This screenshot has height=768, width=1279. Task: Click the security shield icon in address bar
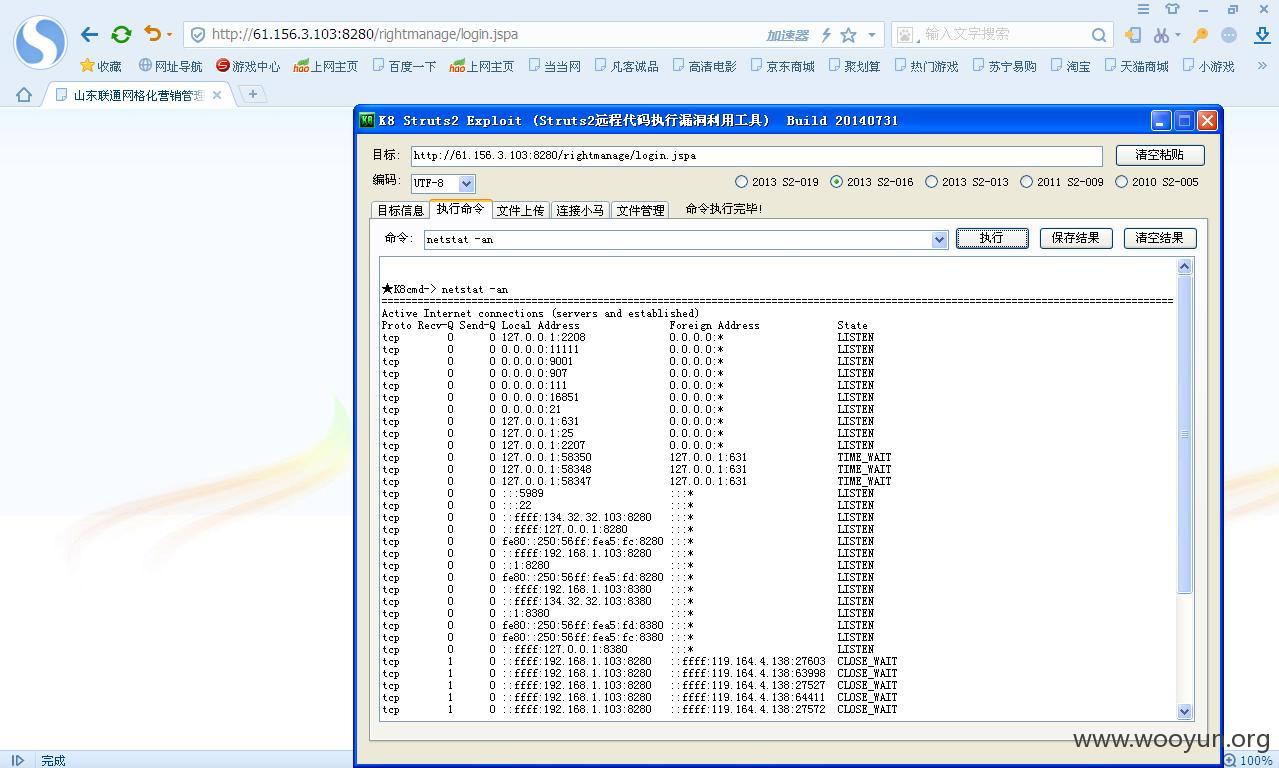coord(198,34)
